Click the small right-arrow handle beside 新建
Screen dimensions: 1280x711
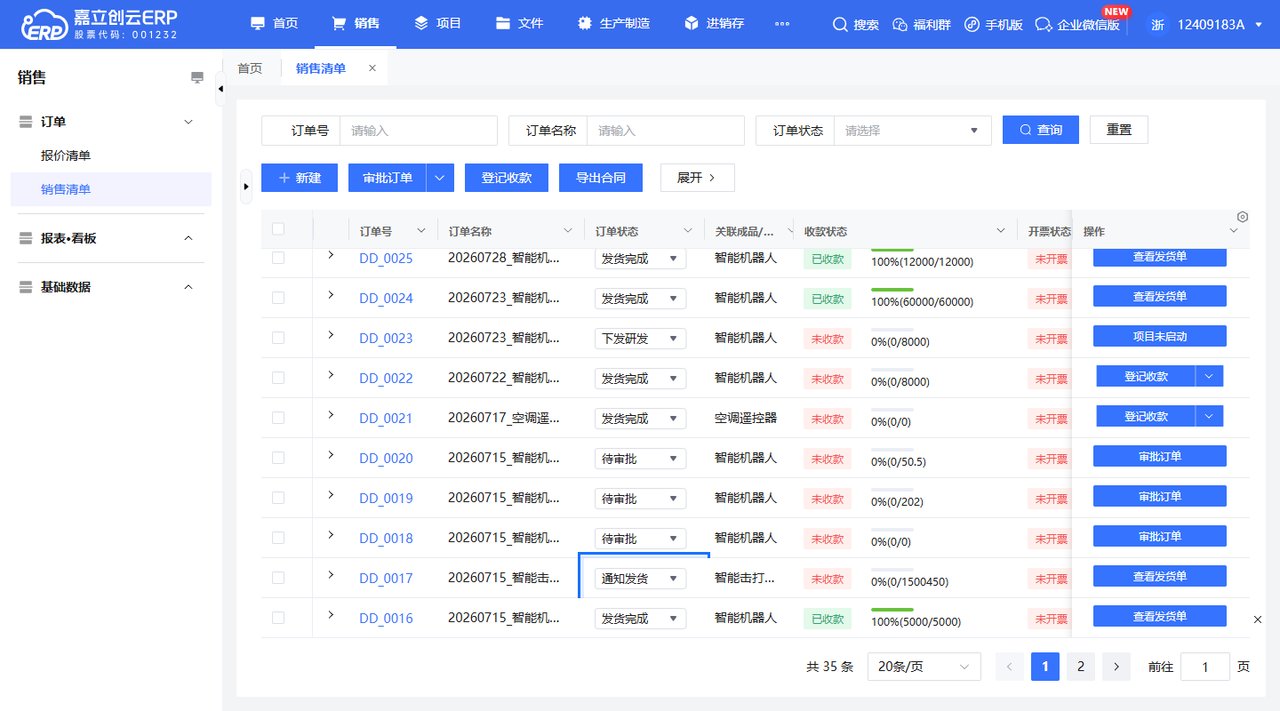[x=247, y=187]
